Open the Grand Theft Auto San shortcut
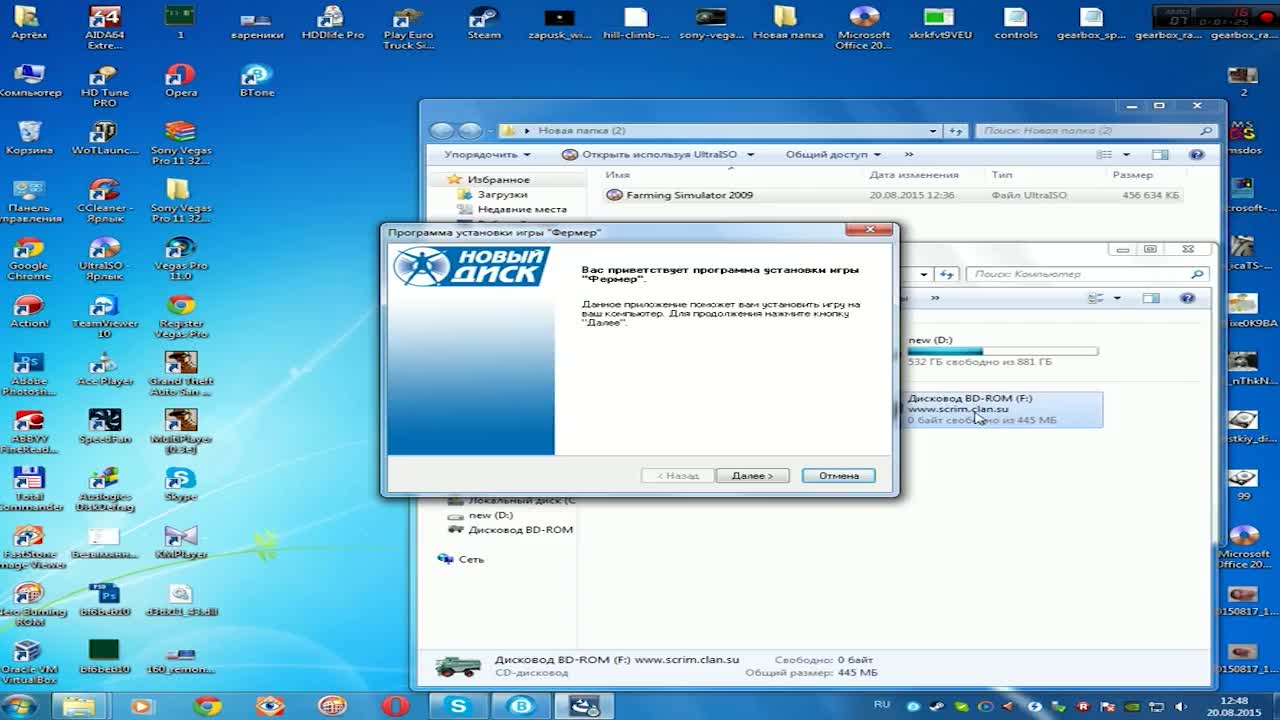This screenshot has height=720, width=1280. click(x=181, y=374)
